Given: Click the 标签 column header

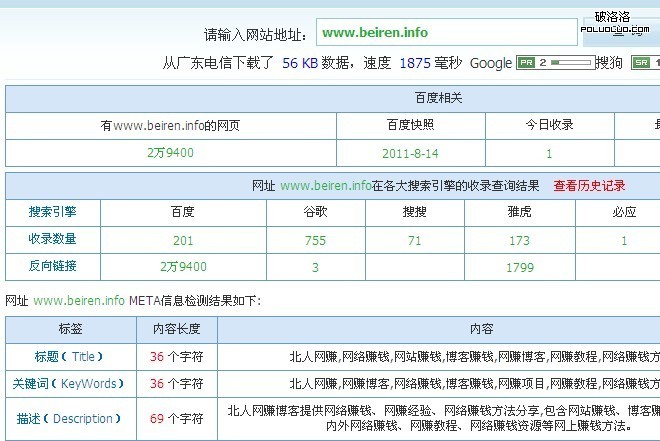Looking at the screenshot, I should click(x=70, y=329).
